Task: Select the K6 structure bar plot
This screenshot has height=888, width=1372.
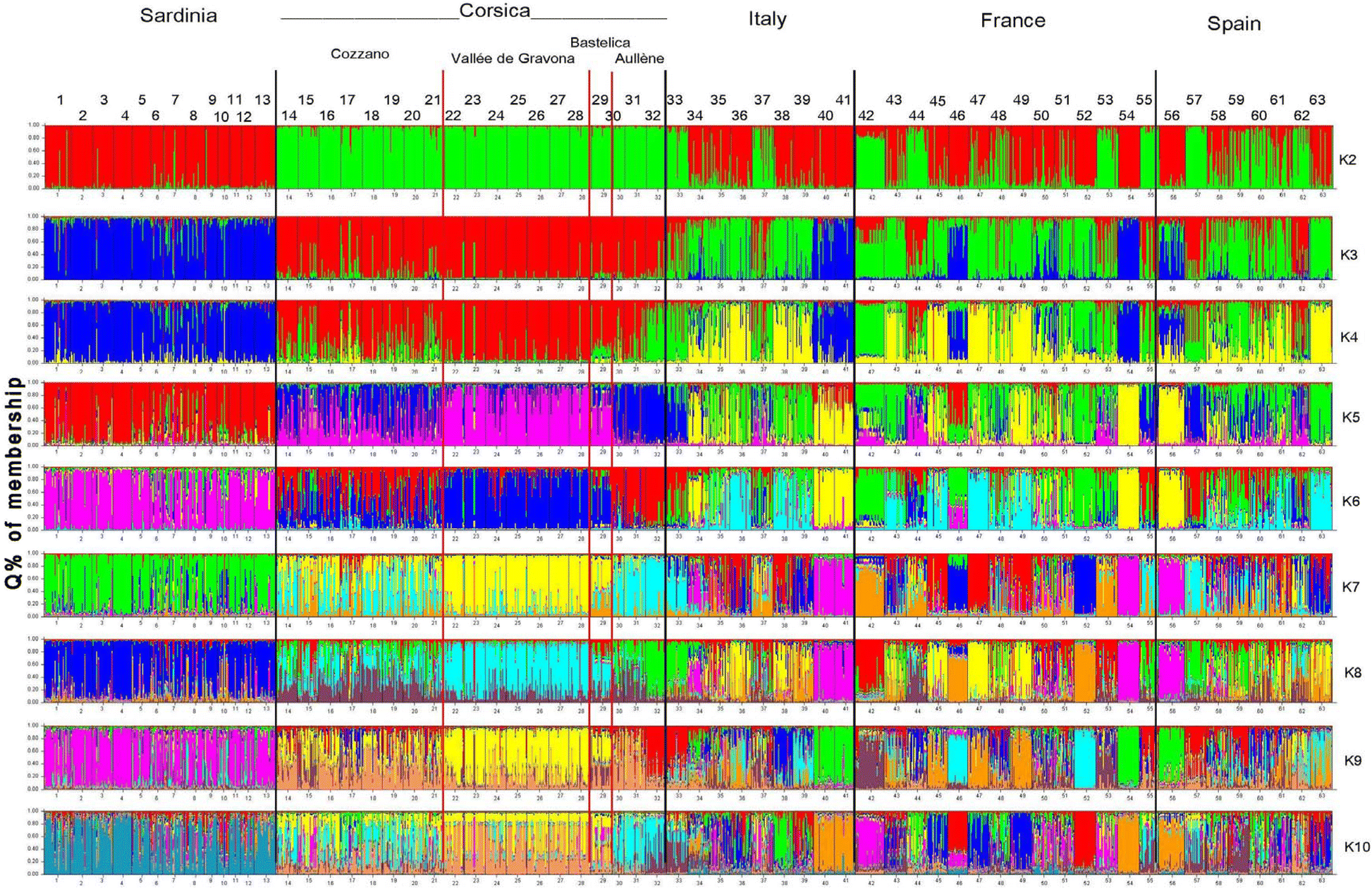Action: (688, 498)
